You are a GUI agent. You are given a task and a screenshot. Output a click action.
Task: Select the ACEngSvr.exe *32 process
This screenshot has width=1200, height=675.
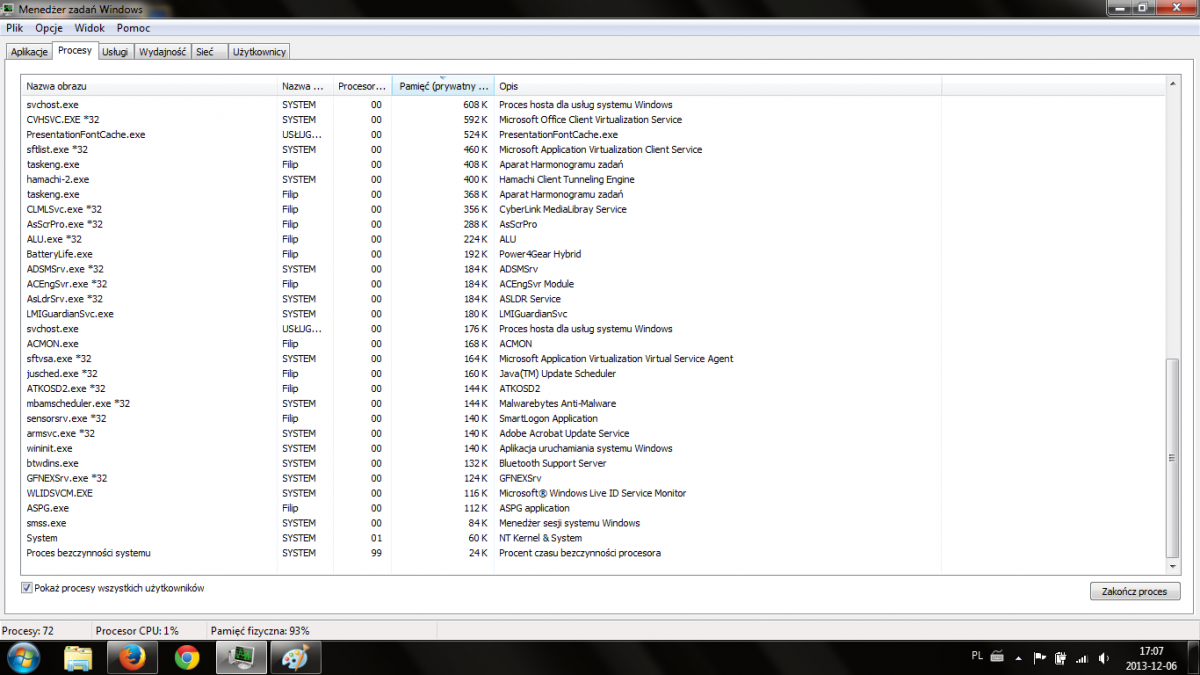tap(594, 284)
